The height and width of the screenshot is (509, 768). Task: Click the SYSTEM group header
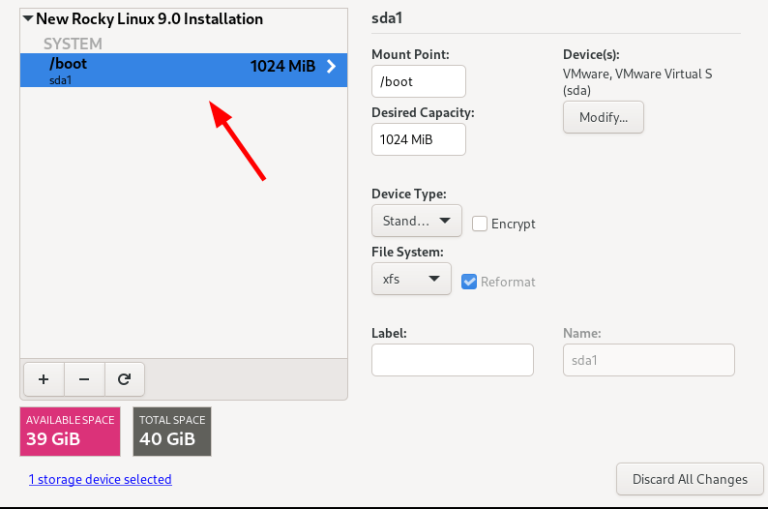(x=72, y=44)
